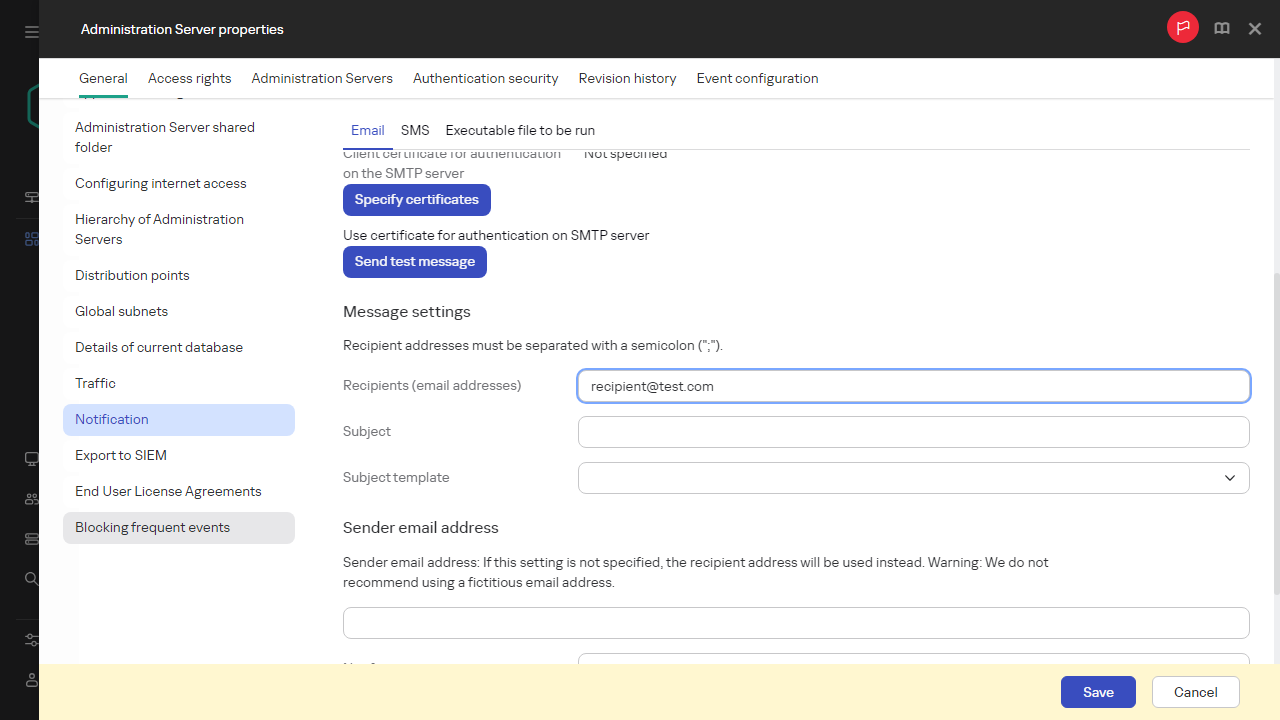Viewport: 1280px width, 720px height.
Task: Select Blocking frequent events in the sidebar
Action: (x=152, y=527)
